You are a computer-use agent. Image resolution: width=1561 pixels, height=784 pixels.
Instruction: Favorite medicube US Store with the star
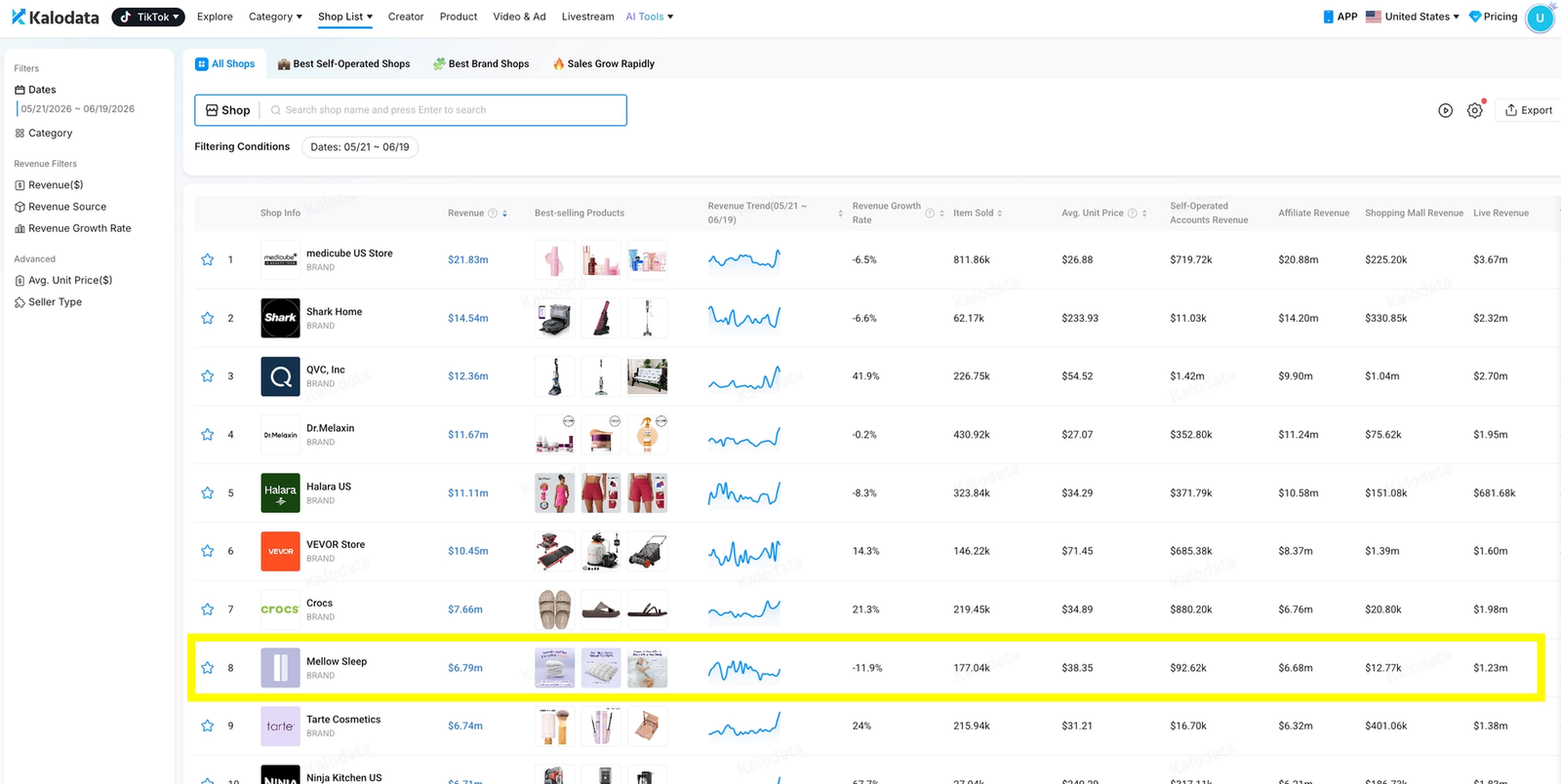tap(208, 259)
